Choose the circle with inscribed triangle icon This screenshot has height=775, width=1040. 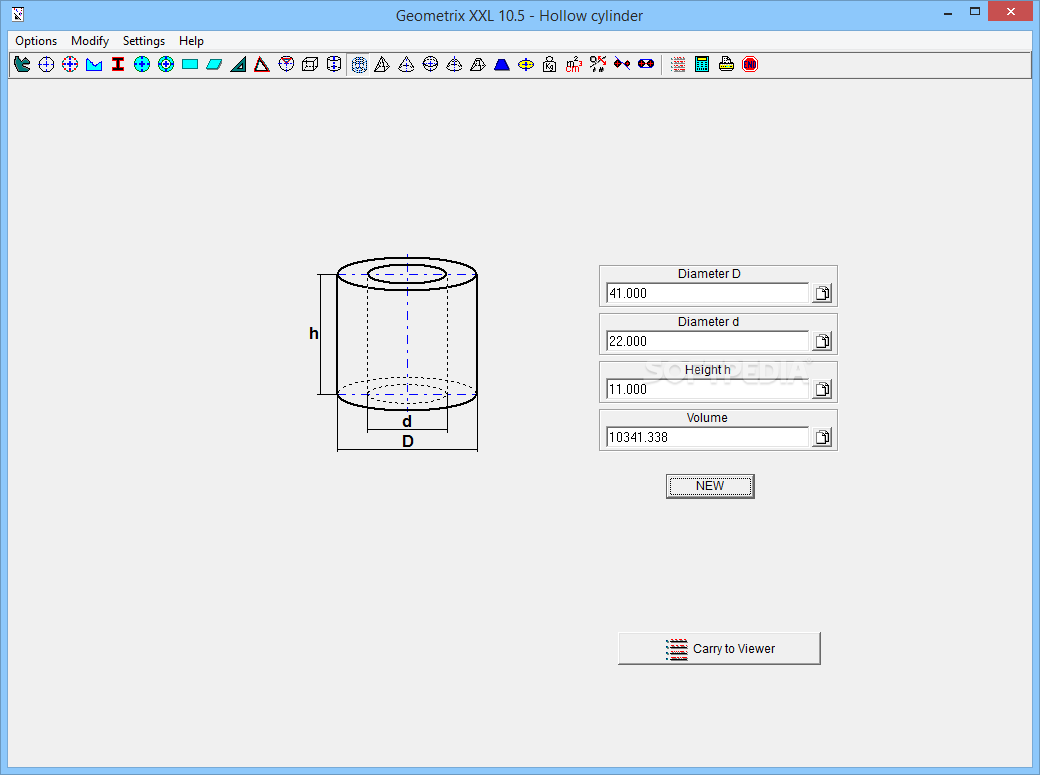[x=286, y=64]
